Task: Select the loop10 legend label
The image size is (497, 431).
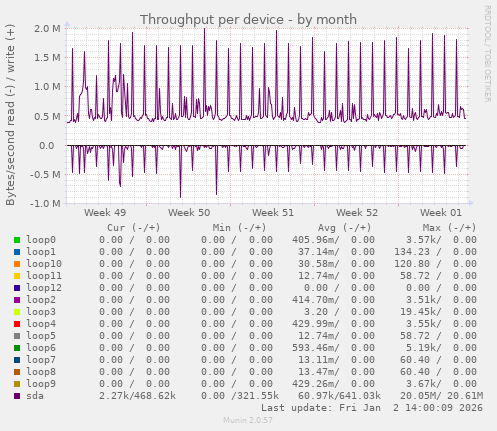Action: [44, 264]
